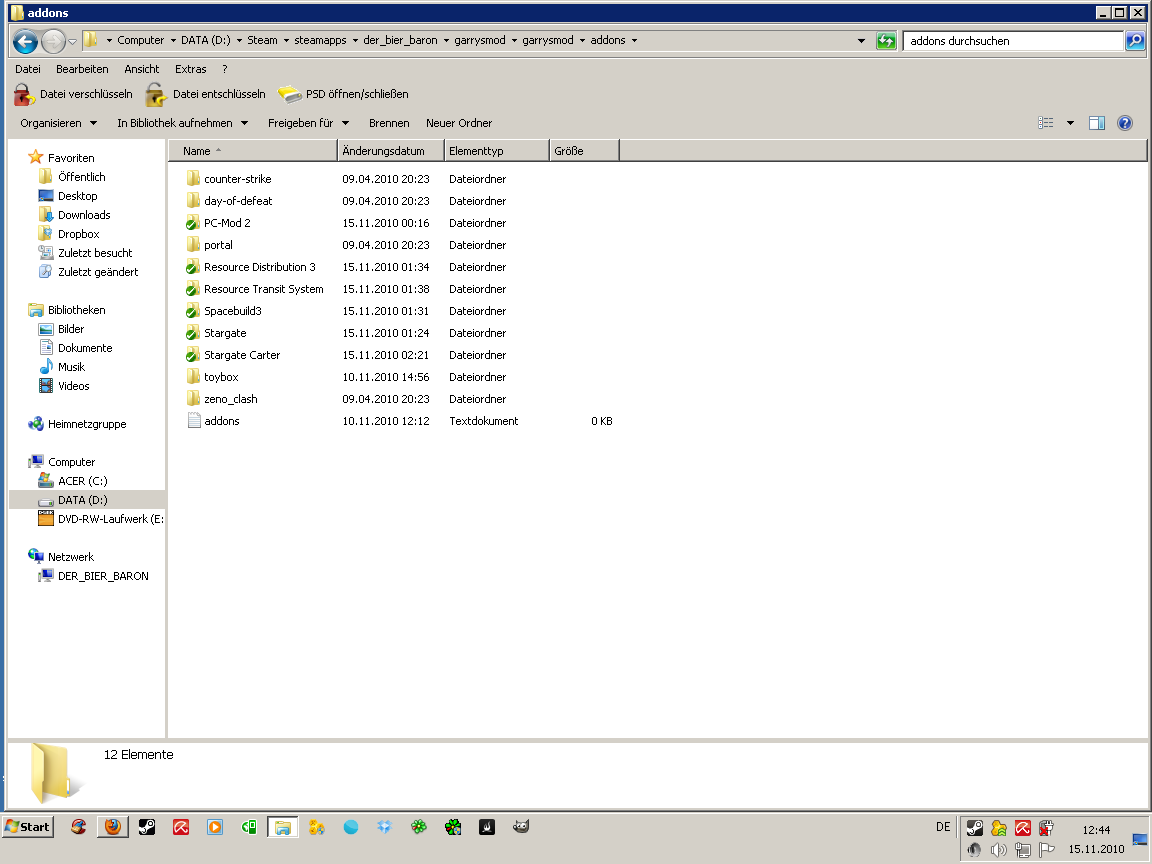Click the addons durchsuchen search field
This screenshot has height=864, width=1152.
(x=1011, y=41)
